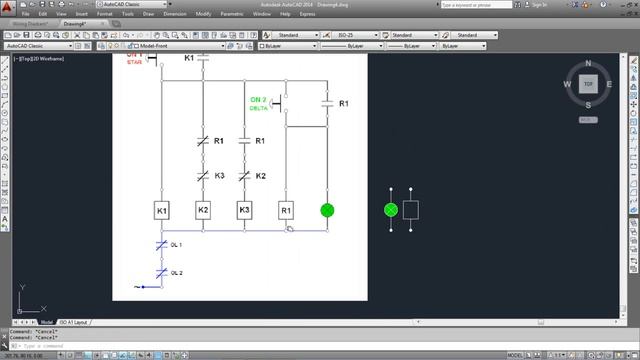Click N on ViewCube compass
Screen dimensions: 640x360
coord(588,63)
